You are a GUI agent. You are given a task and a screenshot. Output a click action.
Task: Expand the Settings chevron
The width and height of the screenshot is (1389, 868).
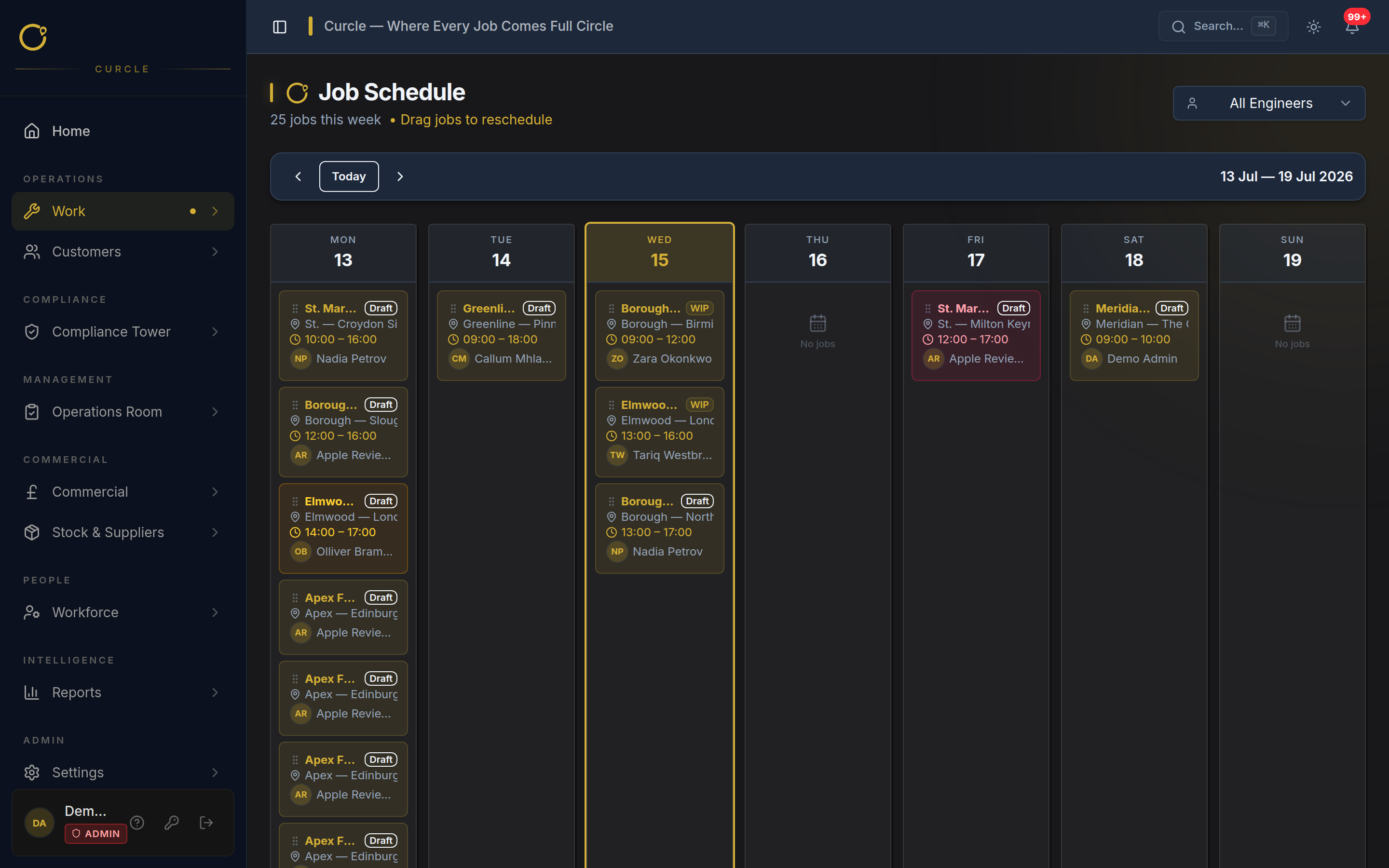tap(215, 772)
